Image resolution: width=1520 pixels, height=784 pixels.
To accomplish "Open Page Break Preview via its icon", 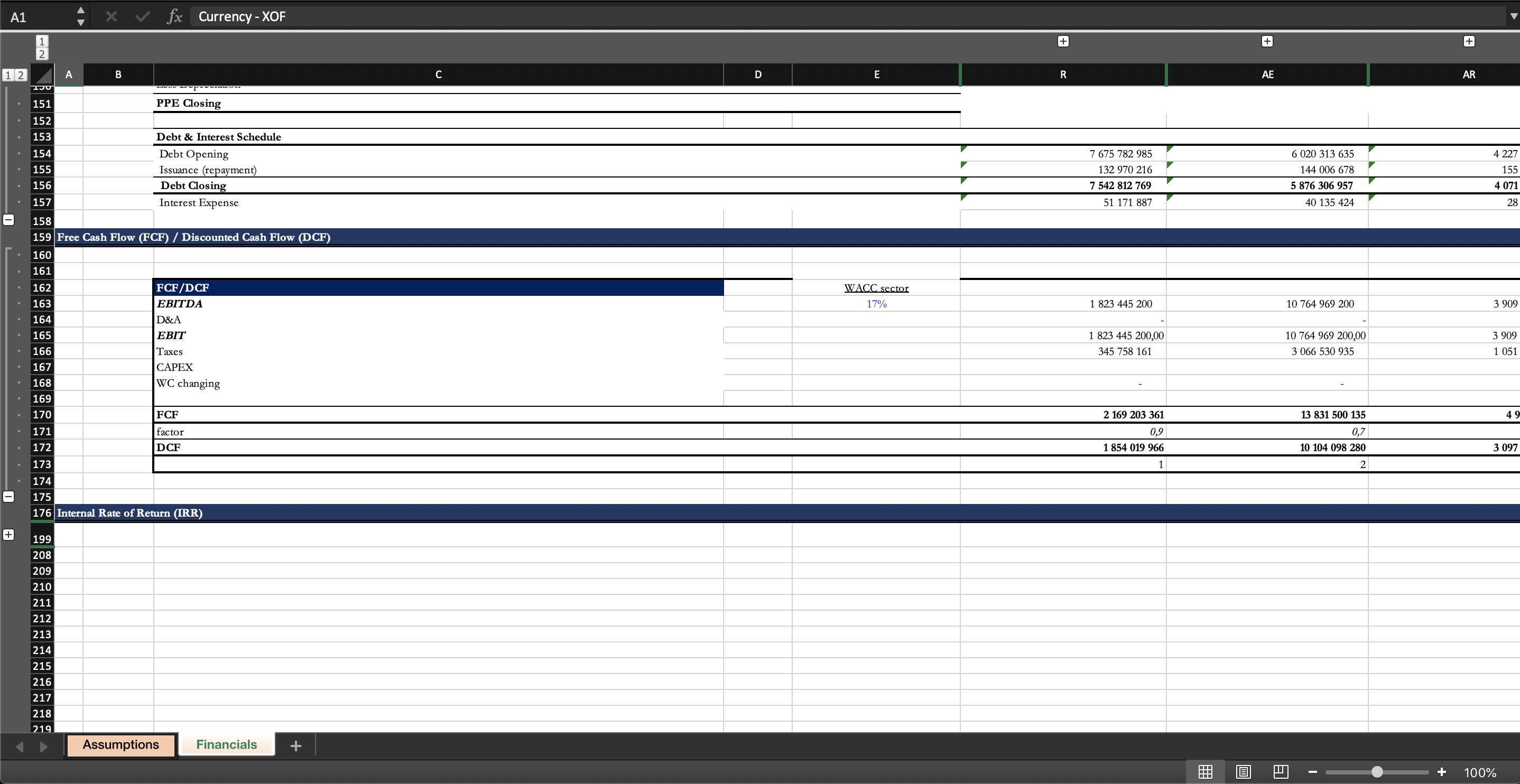I will (1281, 772).
